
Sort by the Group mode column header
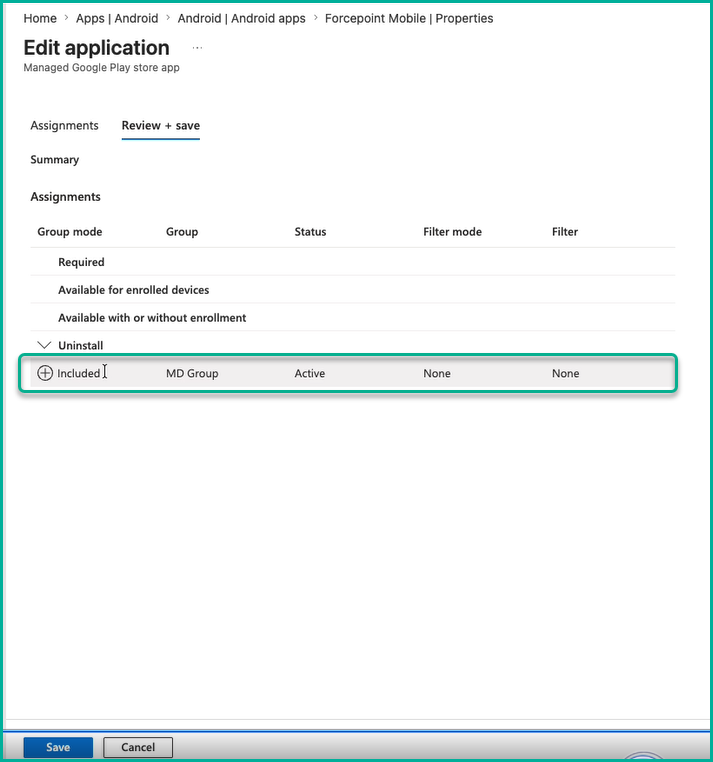tap(70, 232)
